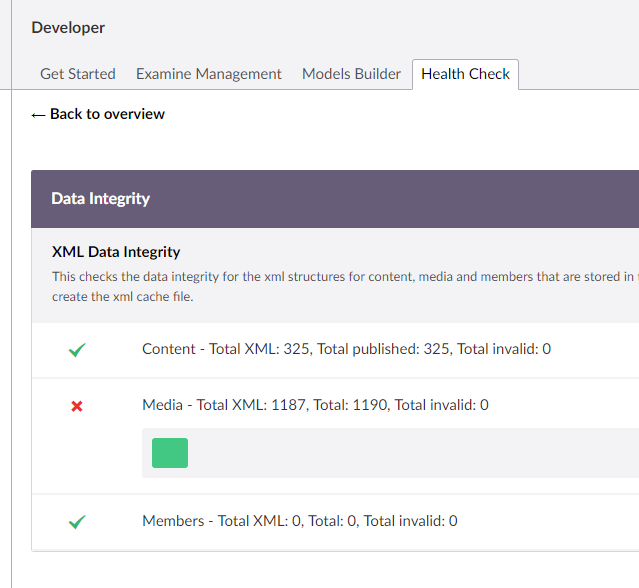The width and height of the screenshot is (639, 588).
Task: Open the Get Started tab
Action: click(78, 74)
